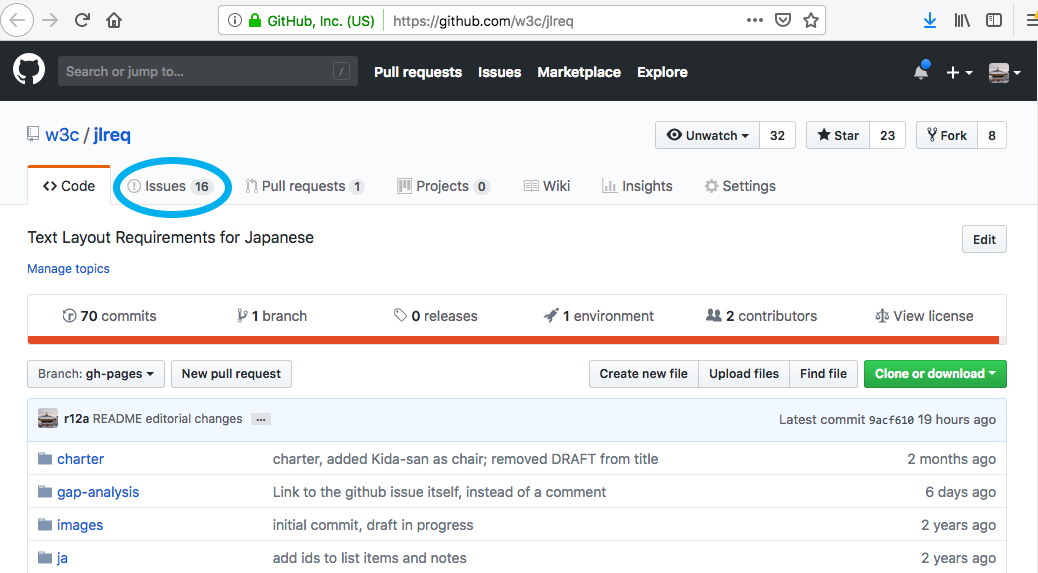Screen dimensions: 1038x573
Task: Star the jlreq repository
Action: [838, 136]
